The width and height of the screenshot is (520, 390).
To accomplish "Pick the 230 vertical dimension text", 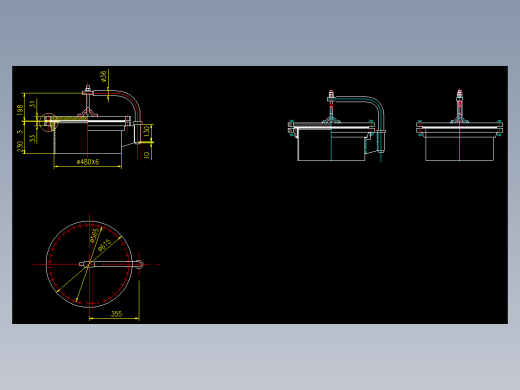I will (20, 147).
